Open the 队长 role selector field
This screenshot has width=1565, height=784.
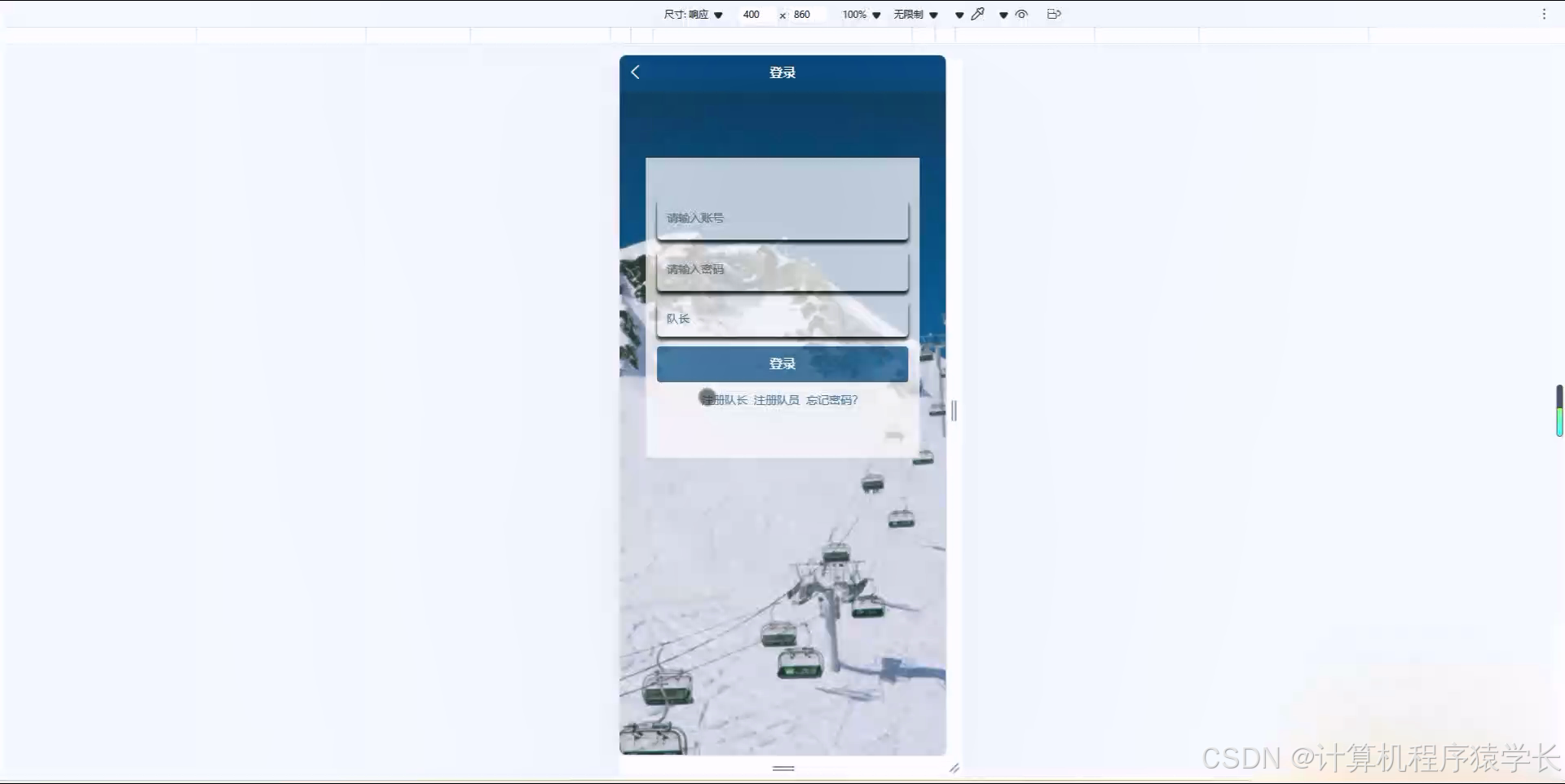[782, 319]
